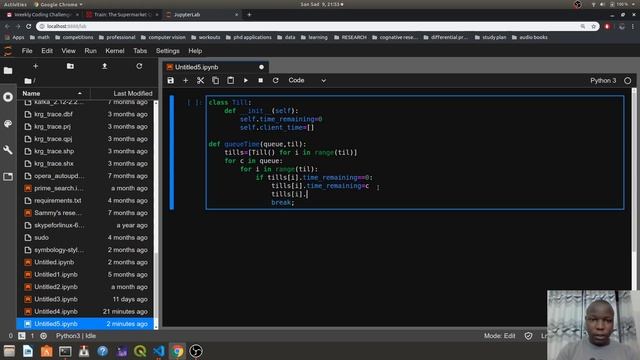The height and width of the screenshot is (360, 640).
Task: Open Visual Studio Code from the dock
Action: point(159,351)
